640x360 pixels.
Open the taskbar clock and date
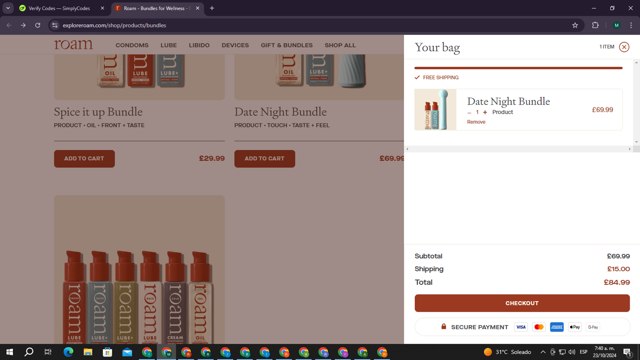click(604, 352)
